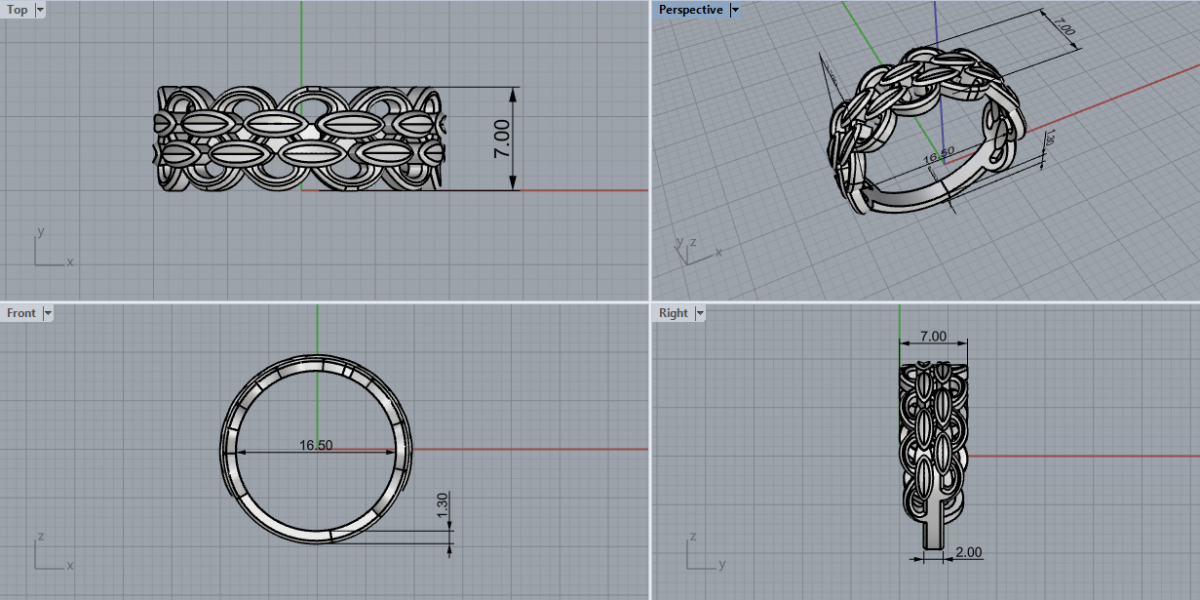Open the Top viewport dropdown arrow
Image resolution: width=1200 pixels, height=600 pixels.
click(x=39, y=10)
